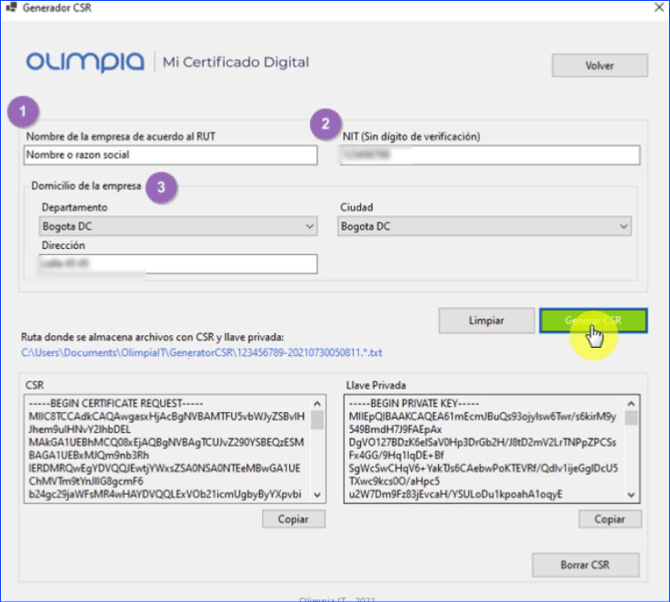Click the Generador CSR window icon
Image resolution: width=670 pixels, height=602 pixels.
[x=11, y=10]
